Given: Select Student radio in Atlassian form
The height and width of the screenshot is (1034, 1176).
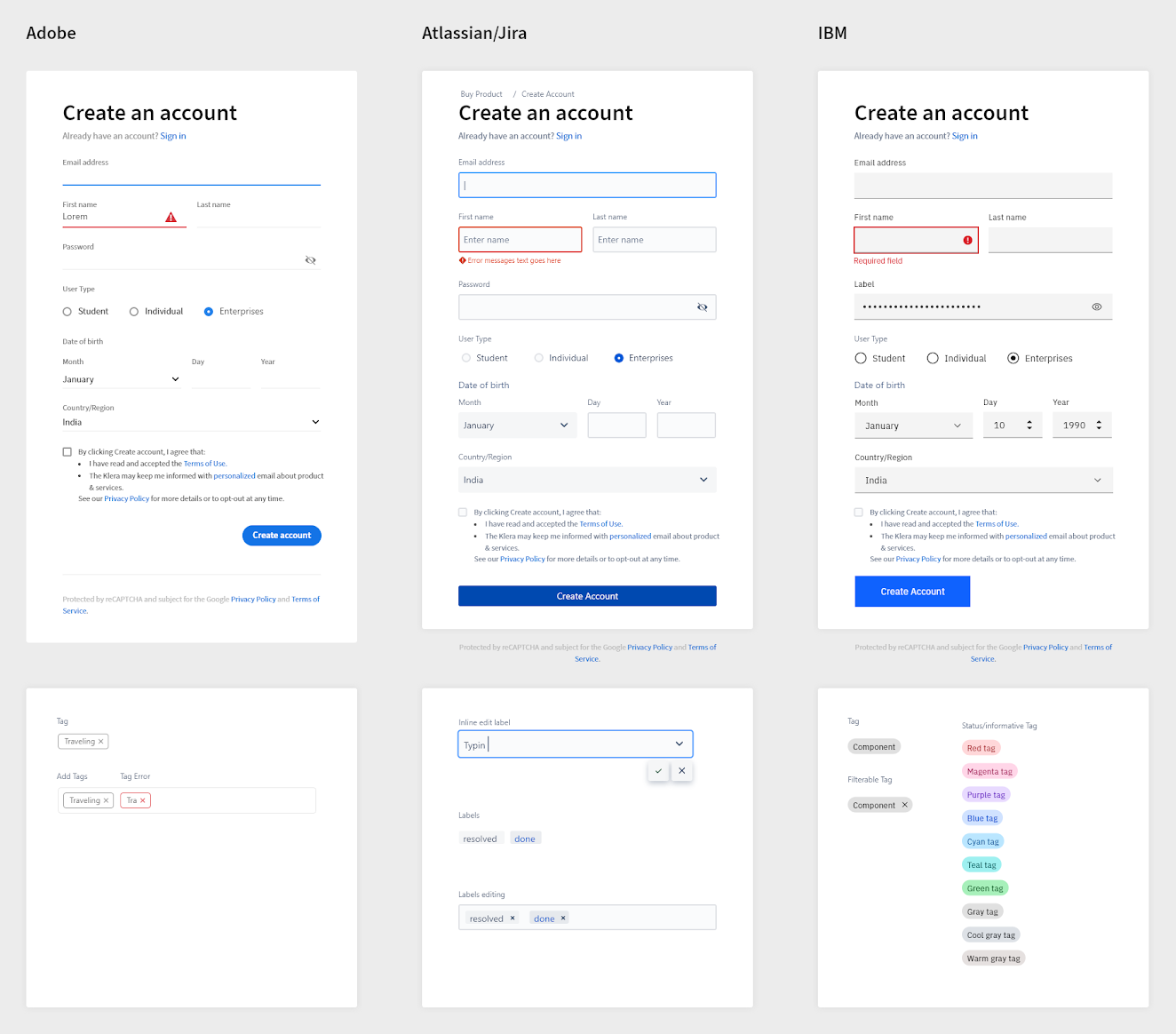Looking at the screenshot, I should click(466, 358).
